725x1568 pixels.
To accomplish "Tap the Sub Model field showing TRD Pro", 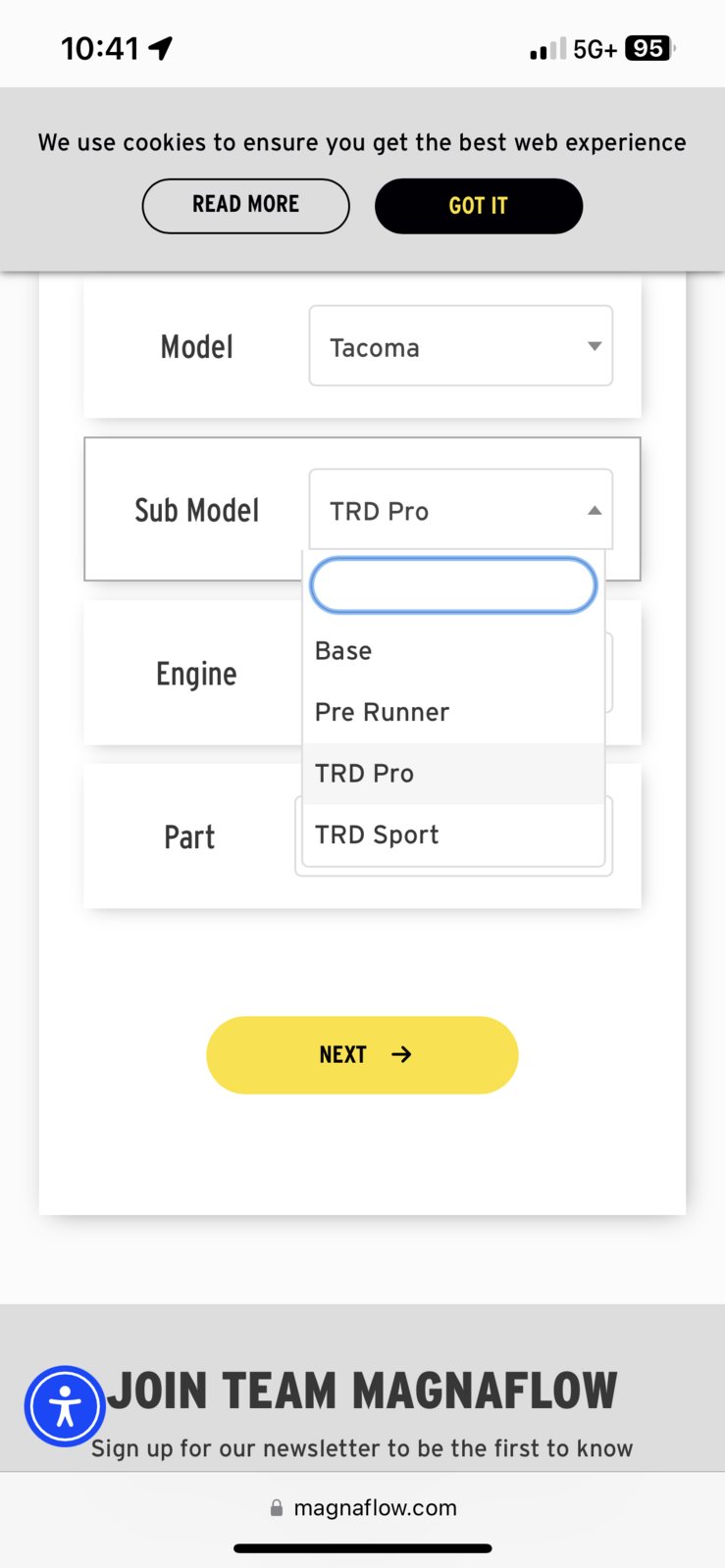I will click(461, 509).
